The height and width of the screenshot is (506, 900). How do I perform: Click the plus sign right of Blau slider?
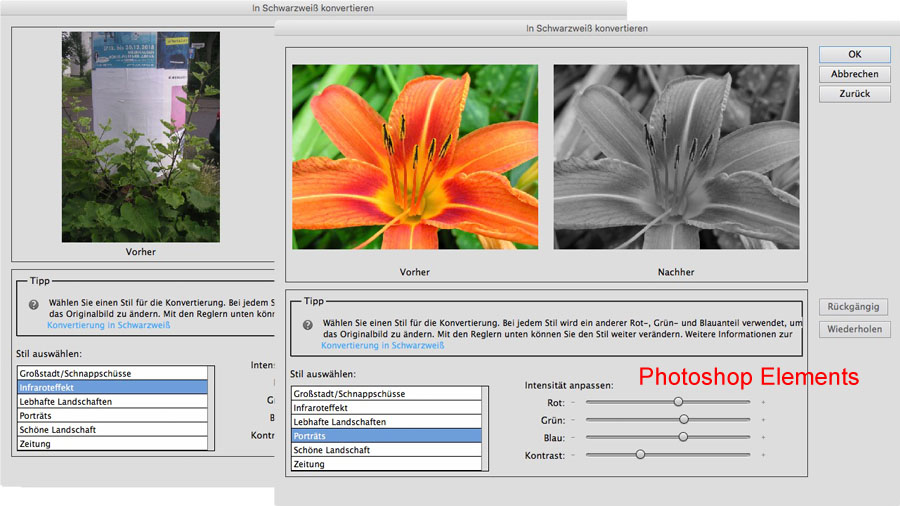(x=763, y=438)
